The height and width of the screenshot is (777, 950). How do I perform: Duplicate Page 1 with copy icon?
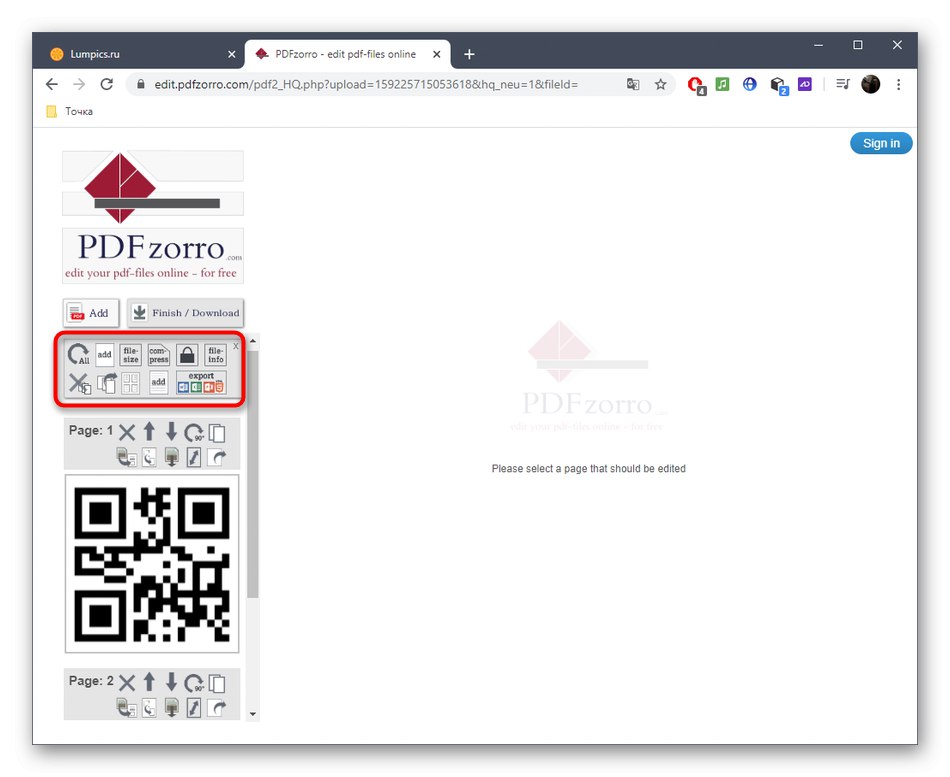click(x=217, y=433)
